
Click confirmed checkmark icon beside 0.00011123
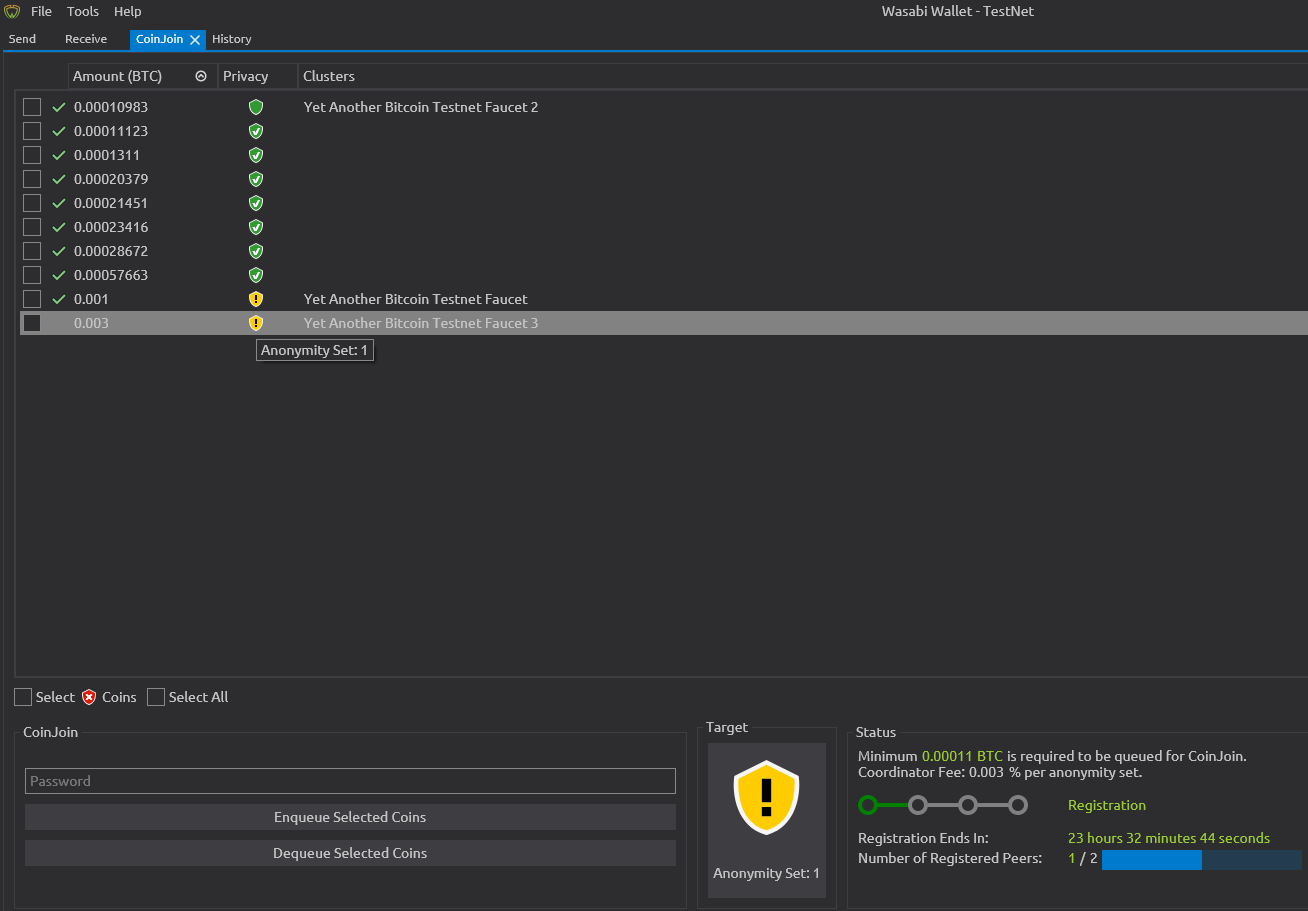tap(59, 131)
